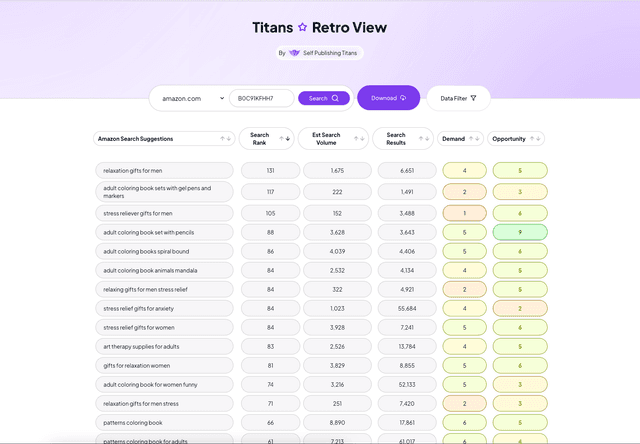Sort Amazon Search Suggestions ascending with up arrow

pyautogui.click(x=222, y=139)
